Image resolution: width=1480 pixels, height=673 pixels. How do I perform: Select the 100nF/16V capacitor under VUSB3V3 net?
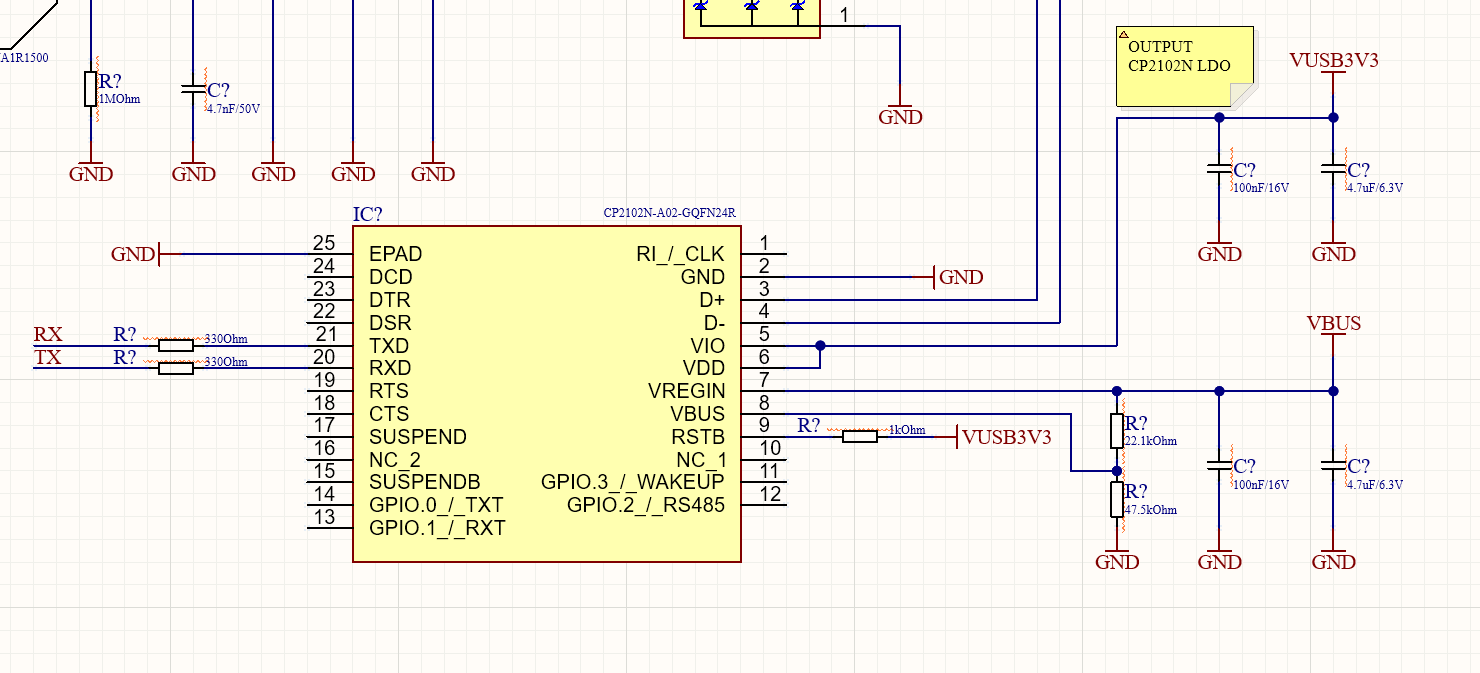1219,170
